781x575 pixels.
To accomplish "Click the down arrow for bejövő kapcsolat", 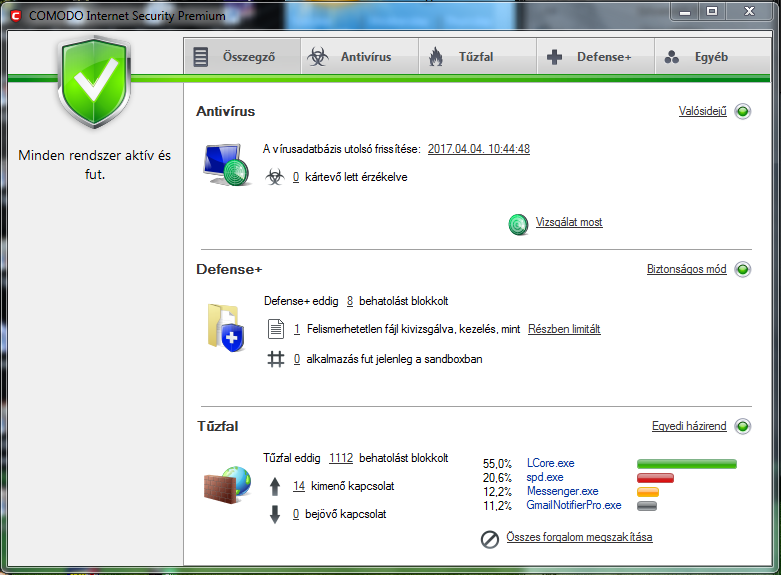I will (274, 514).
